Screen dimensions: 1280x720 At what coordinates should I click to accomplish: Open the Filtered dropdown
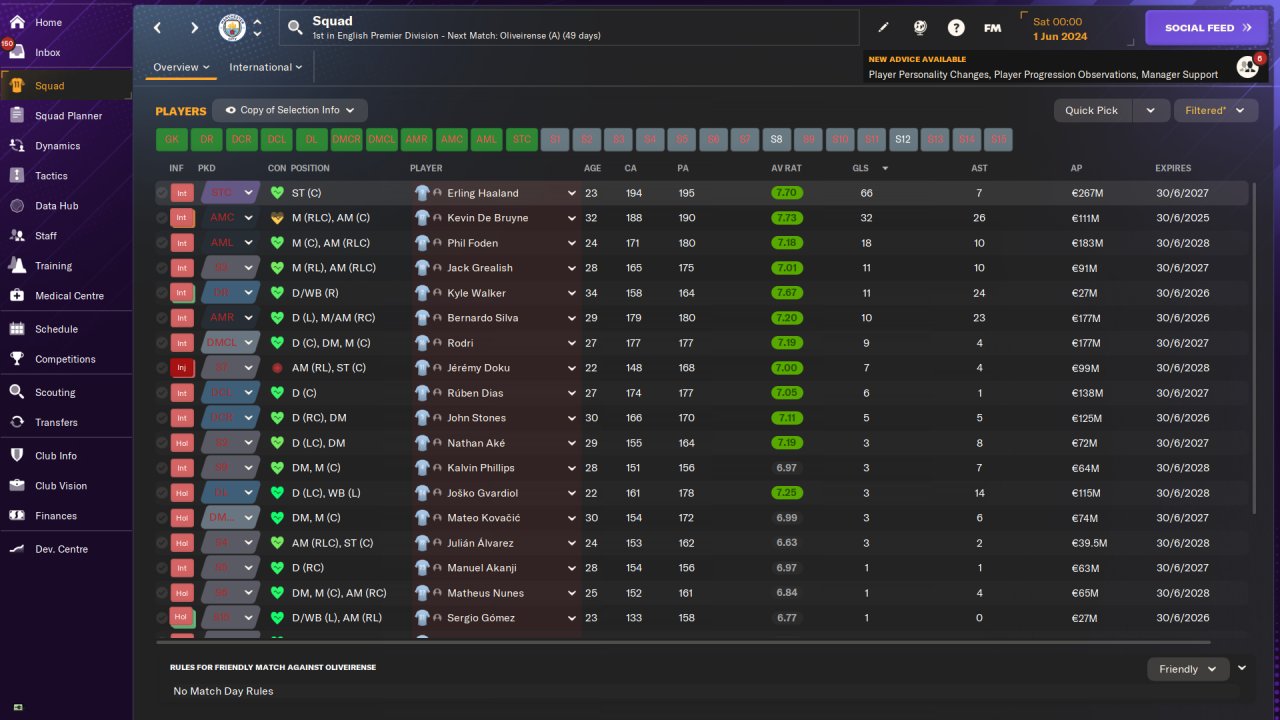(1215, 110)
